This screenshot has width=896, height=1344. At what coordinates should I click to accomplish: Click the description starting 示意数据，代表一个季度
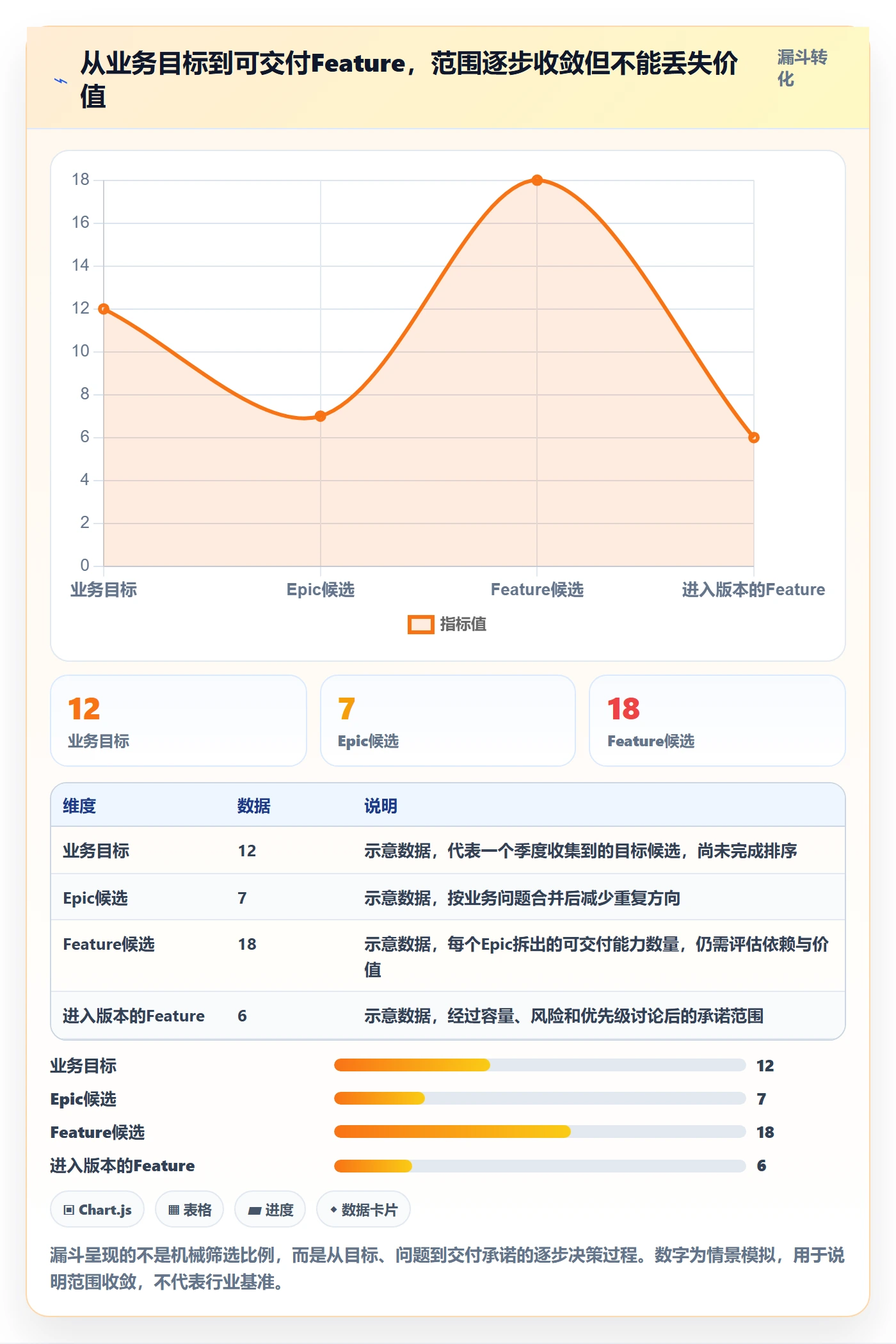580,851
